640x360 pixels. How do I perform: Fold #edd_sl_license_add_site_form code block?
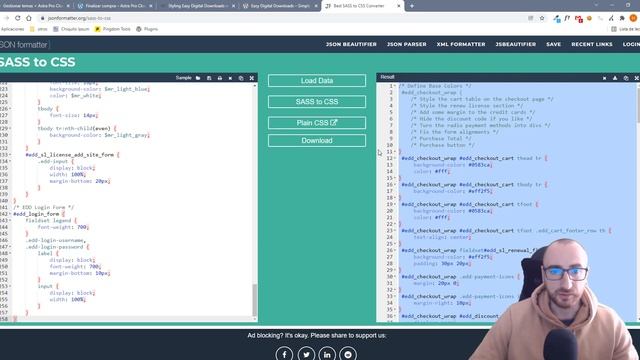pos(10,155)
